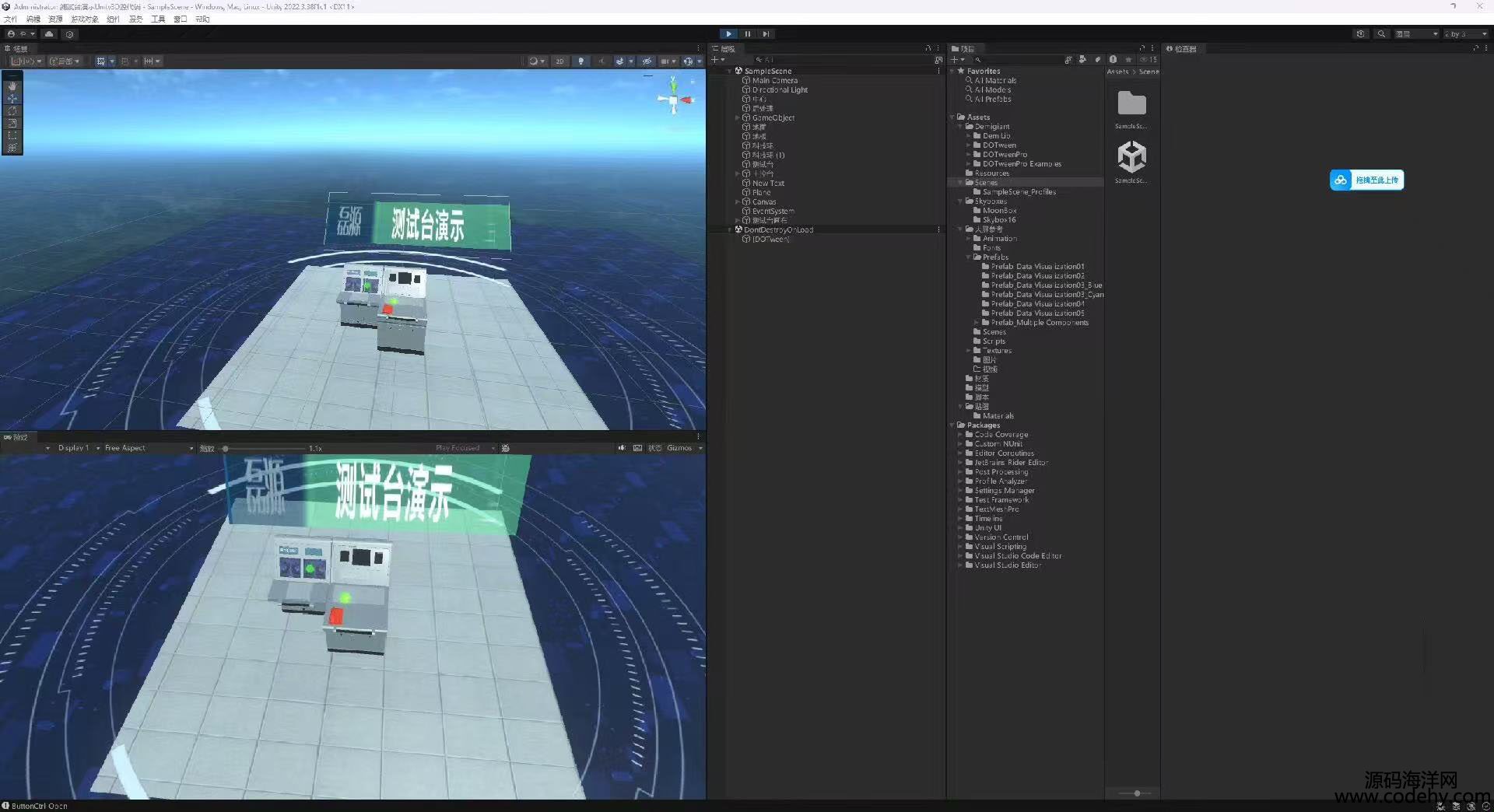Open scene camera settings

[x=667, y=61]
